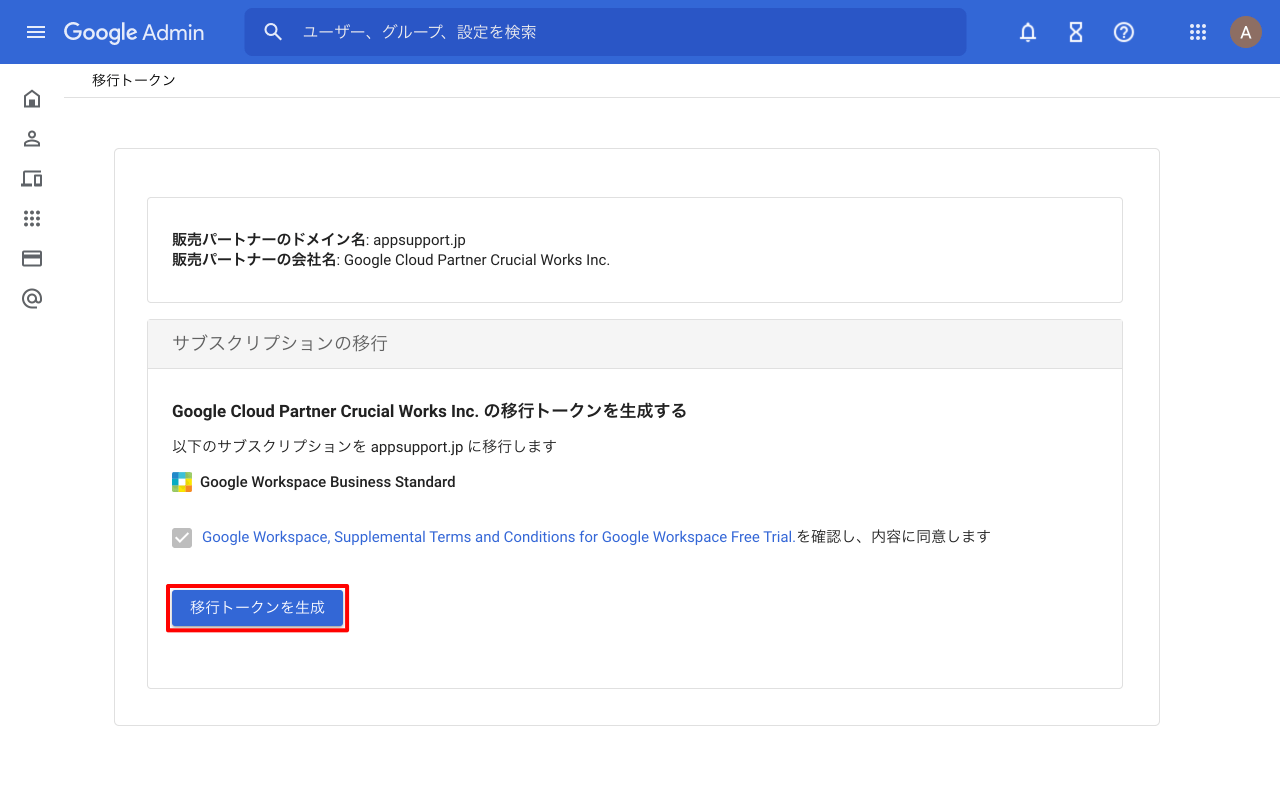Screen dimensions: 1280x800
Task: Open Account at-sign icon in sidebar
Action: (32, 298)
